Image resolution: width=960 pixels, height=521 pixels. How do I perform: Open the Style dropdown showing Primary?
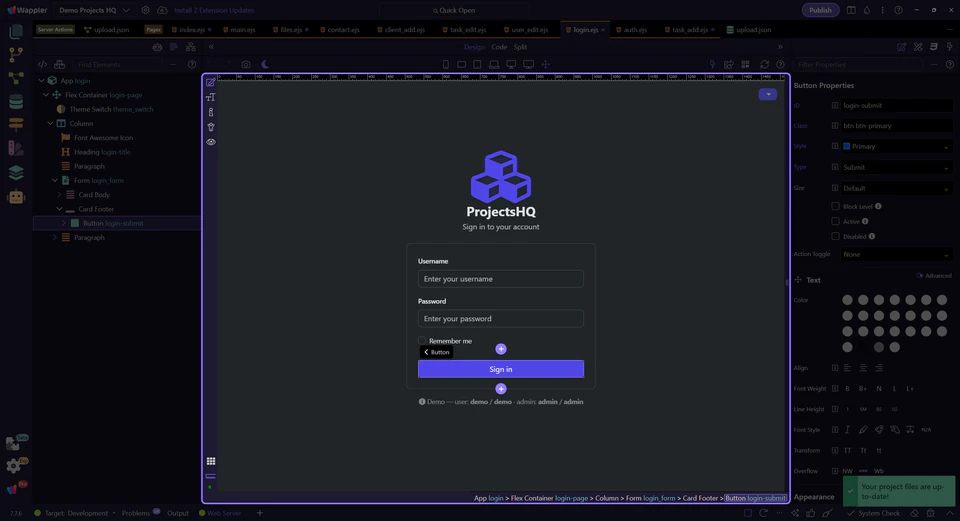pyautogui.click(x=896, y=146)
